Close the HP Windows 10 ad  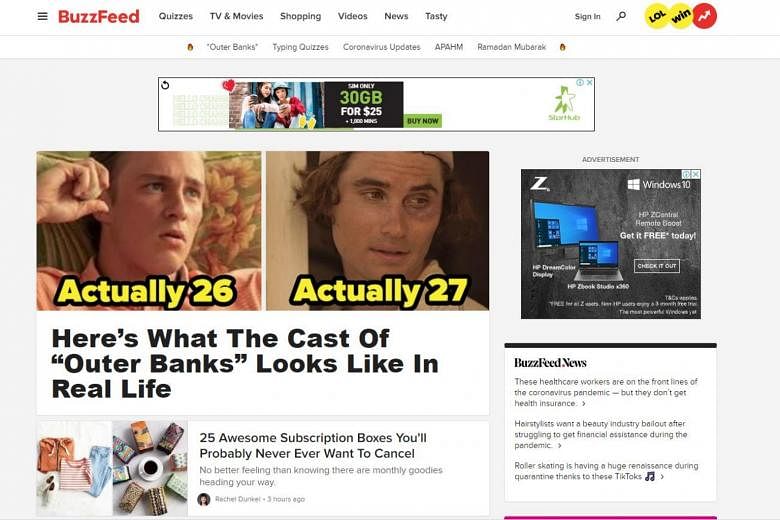696,174
